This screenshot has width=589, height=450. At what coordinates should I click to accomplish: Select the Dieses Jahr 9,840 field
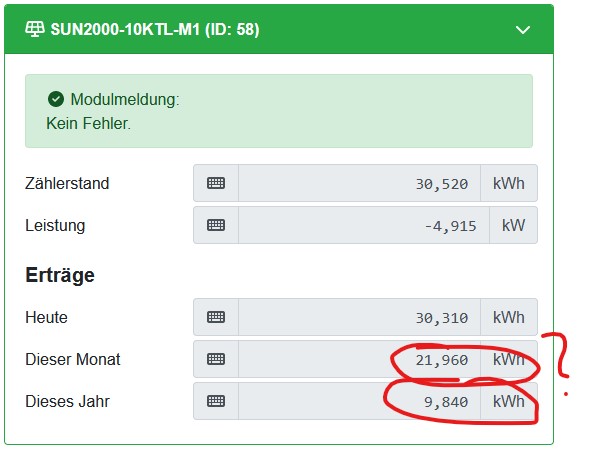coord(359,401)
